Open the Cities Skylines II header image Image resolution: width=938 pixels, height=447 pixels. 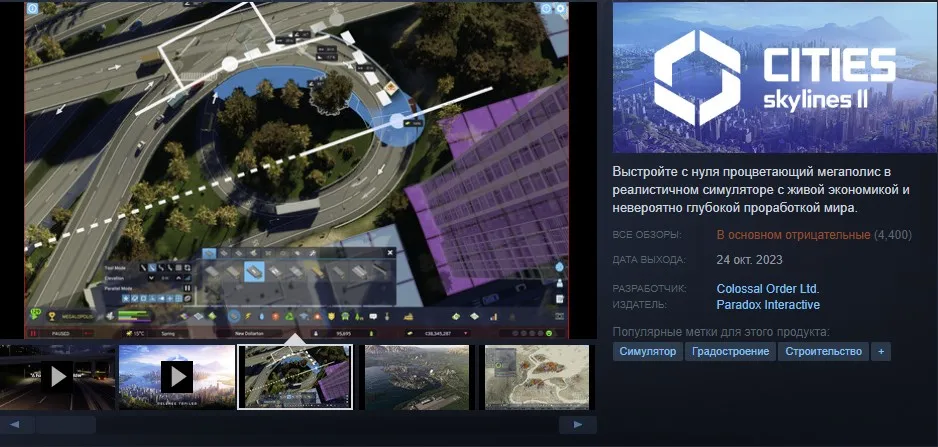(775, 77)
